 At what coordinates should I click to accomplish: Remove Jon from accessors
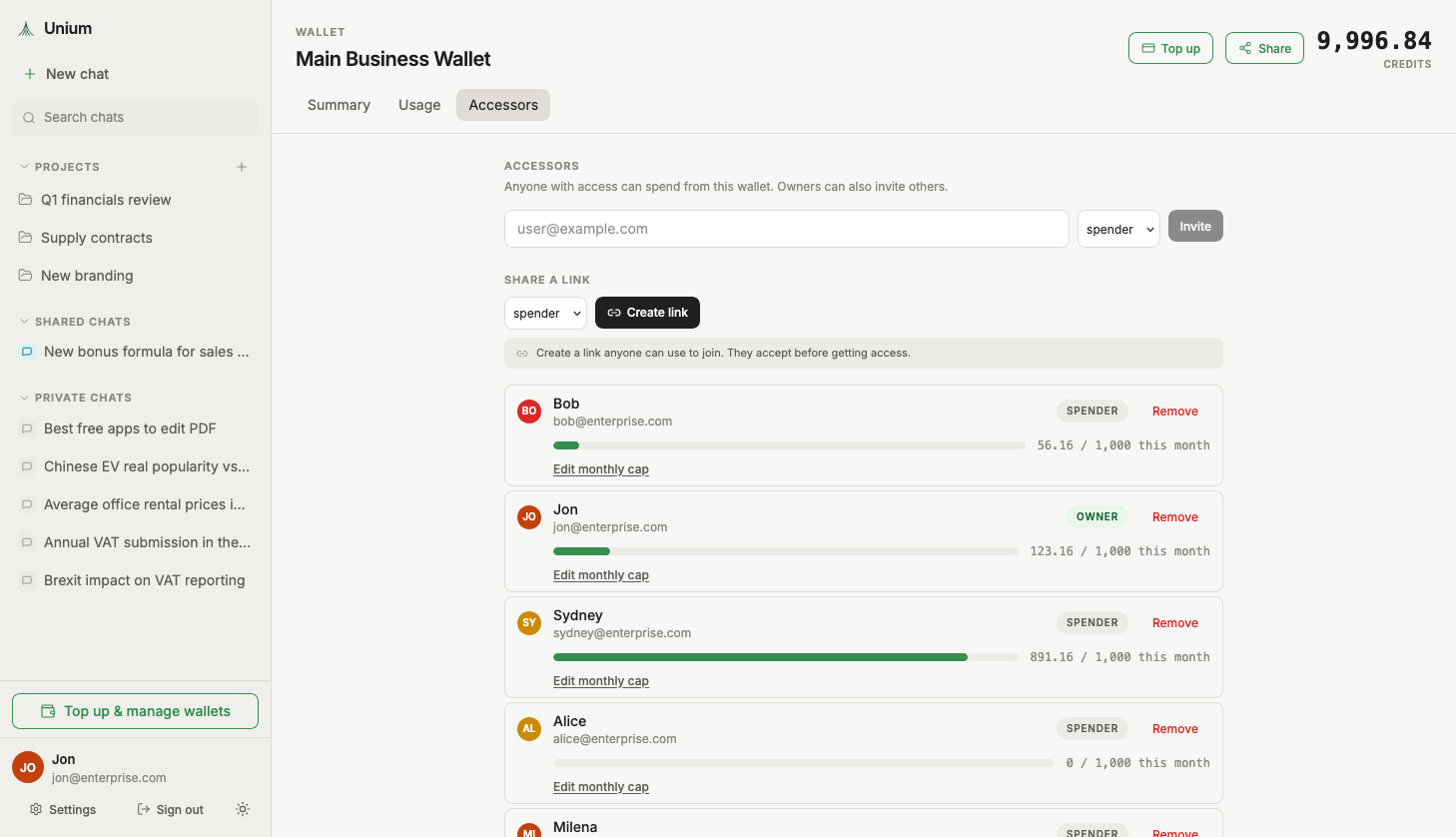pos(1174,517)
